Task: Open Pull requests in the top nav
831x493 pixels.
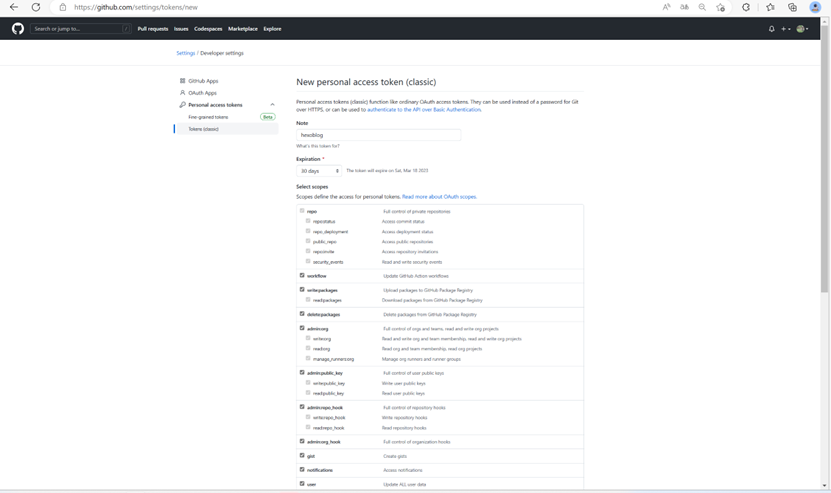Action: (x=153, y=29)
